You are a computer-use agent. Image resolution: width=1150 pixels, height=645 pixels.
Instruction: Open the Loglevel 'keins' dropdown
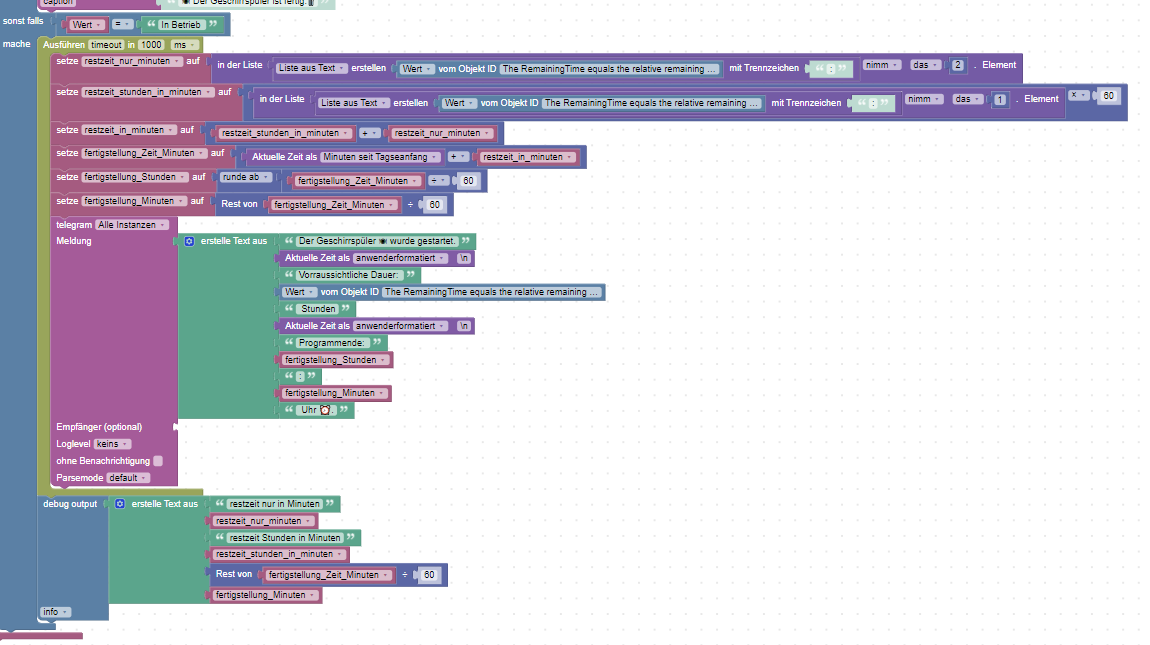pos(112,444)
